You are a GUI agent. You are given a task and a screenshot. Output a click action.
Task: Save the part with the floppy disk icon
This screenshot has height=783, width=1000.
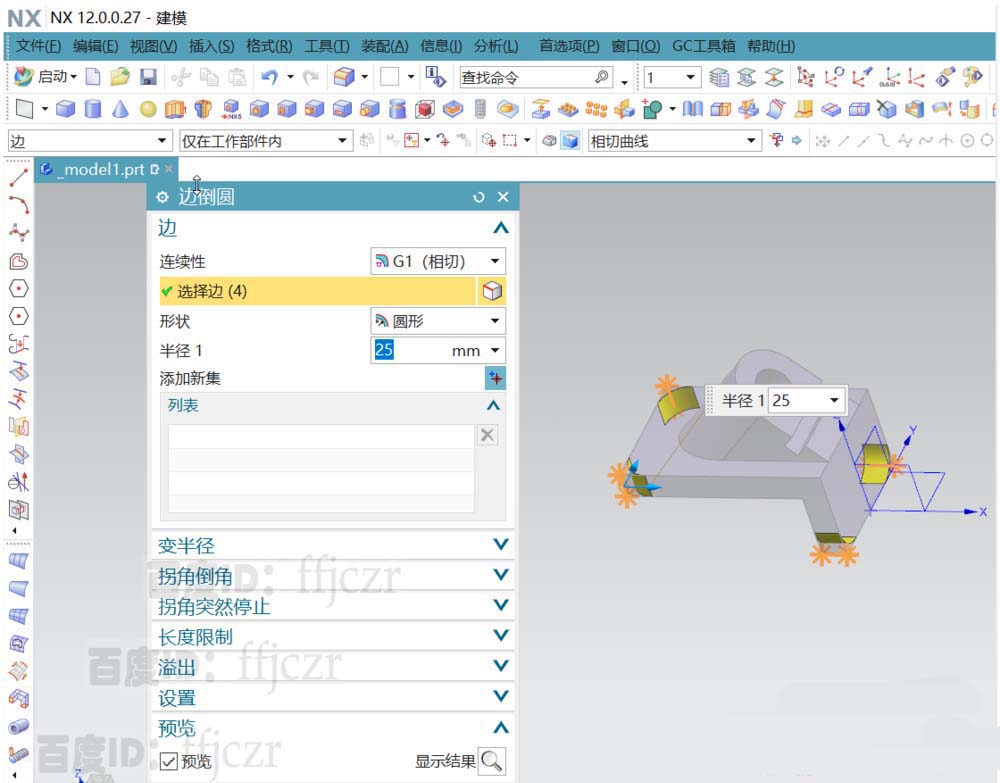click(x=149, y=78)
